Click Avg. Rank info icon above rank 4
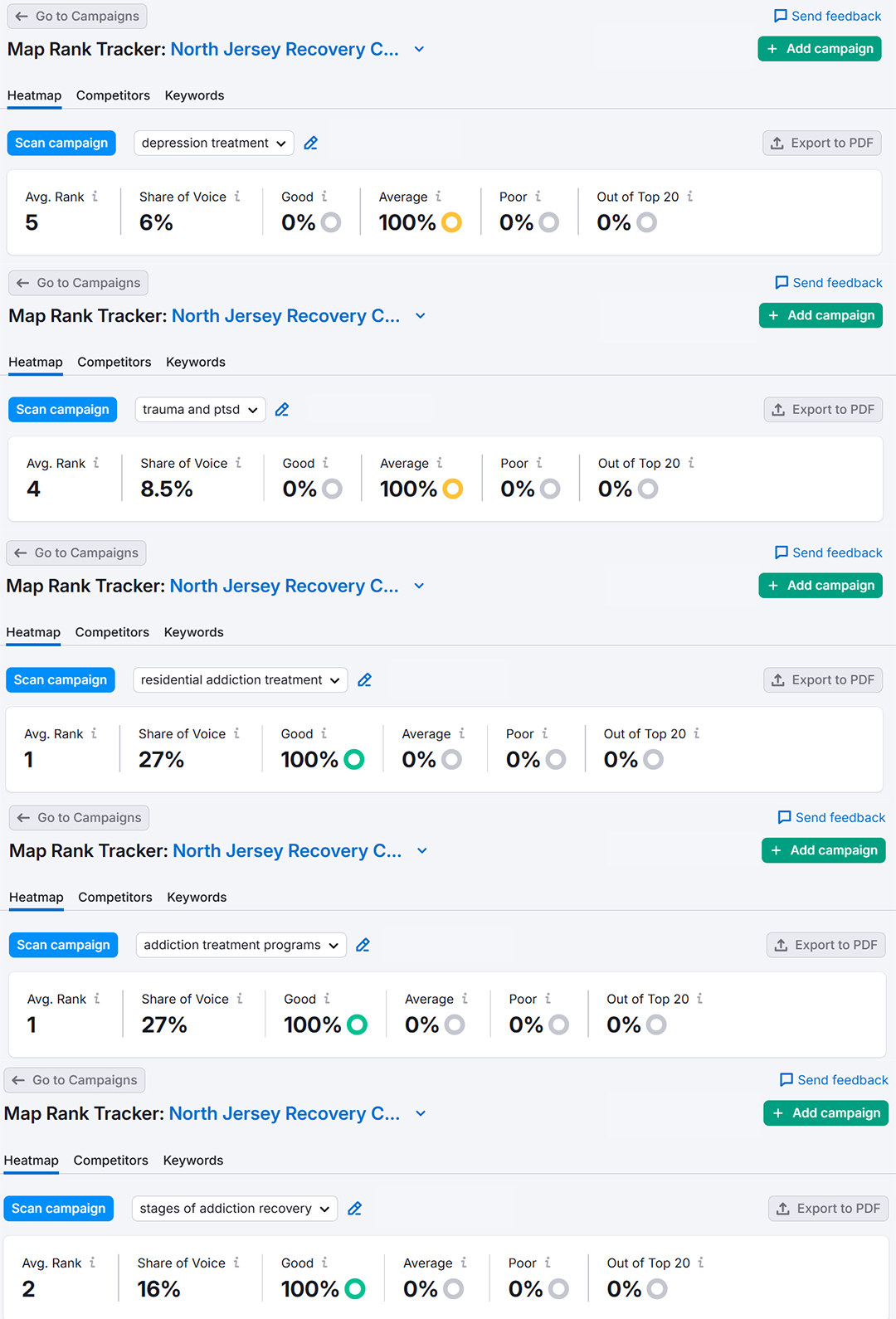The height and width of the screenshot is (1319, 896). click(96, 463)
